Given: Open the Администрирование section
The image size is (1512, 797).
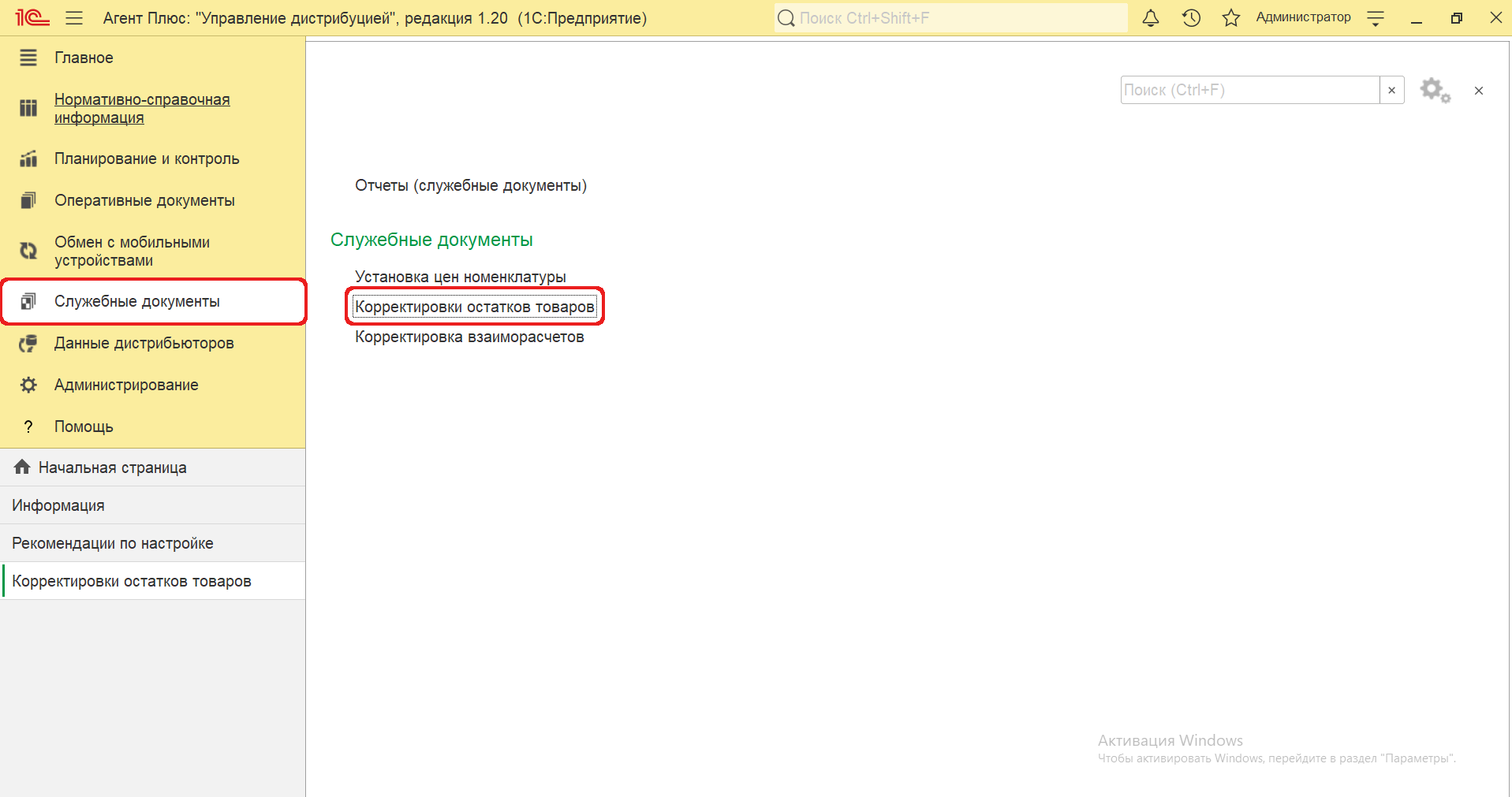Looking at the screenshot, I should 126,385.
